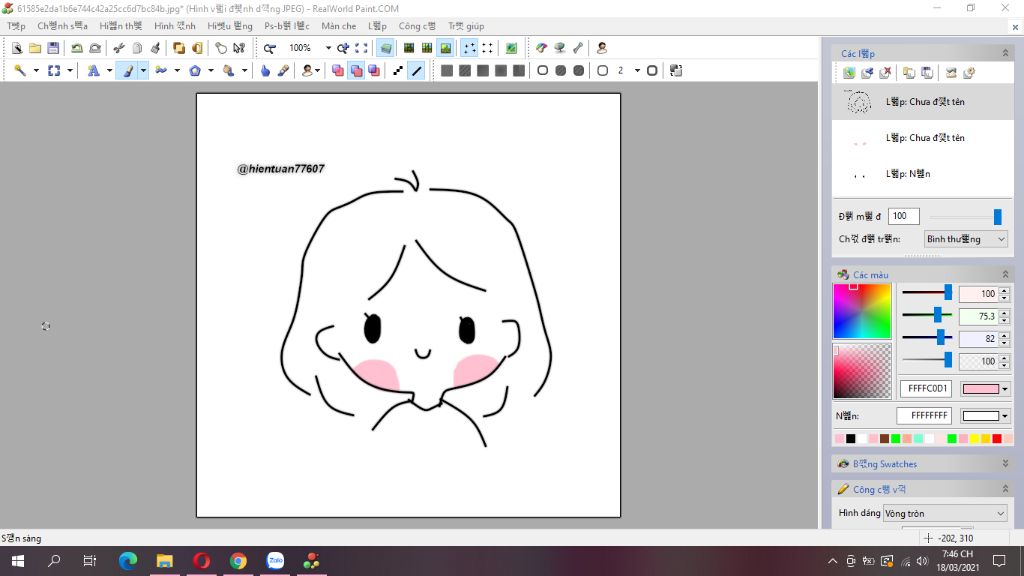
Task: Click the background hex field FFFFFFFF
Action: point(924,415)
